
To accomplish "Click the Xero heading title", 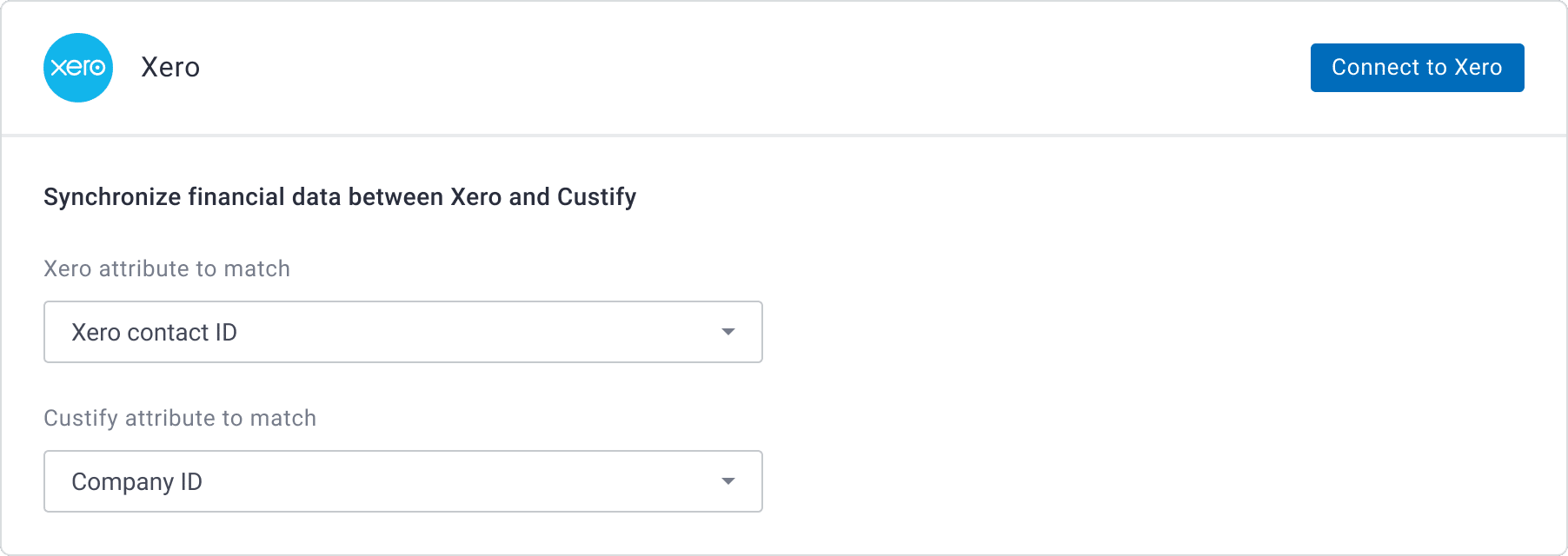I will [x=170, y=67].
